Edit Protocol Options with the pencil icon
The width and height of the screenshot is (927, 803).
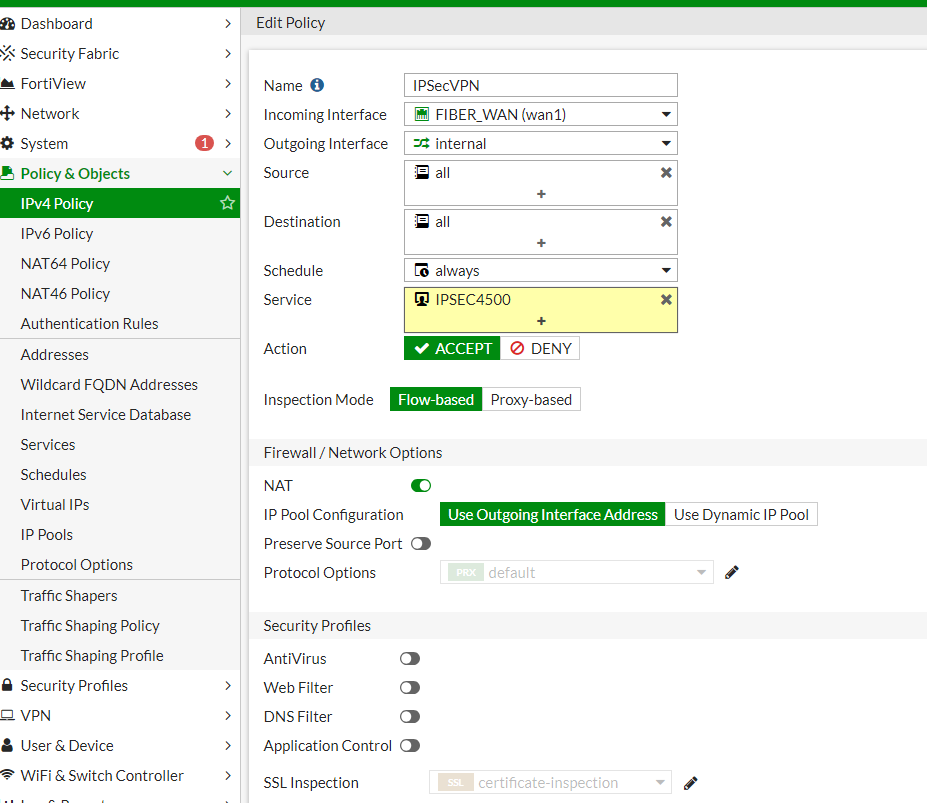[732, 573]
